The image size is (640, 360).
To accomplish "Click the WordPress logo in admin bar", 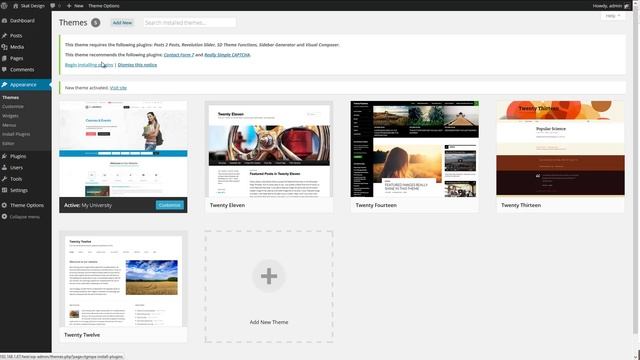I will click(4, 6).
